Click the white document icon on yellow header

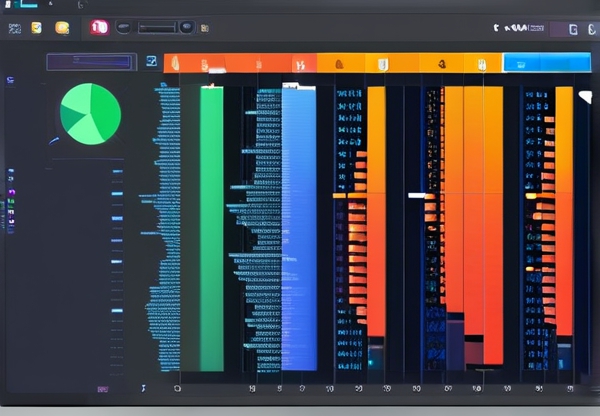tap(382, 64)
